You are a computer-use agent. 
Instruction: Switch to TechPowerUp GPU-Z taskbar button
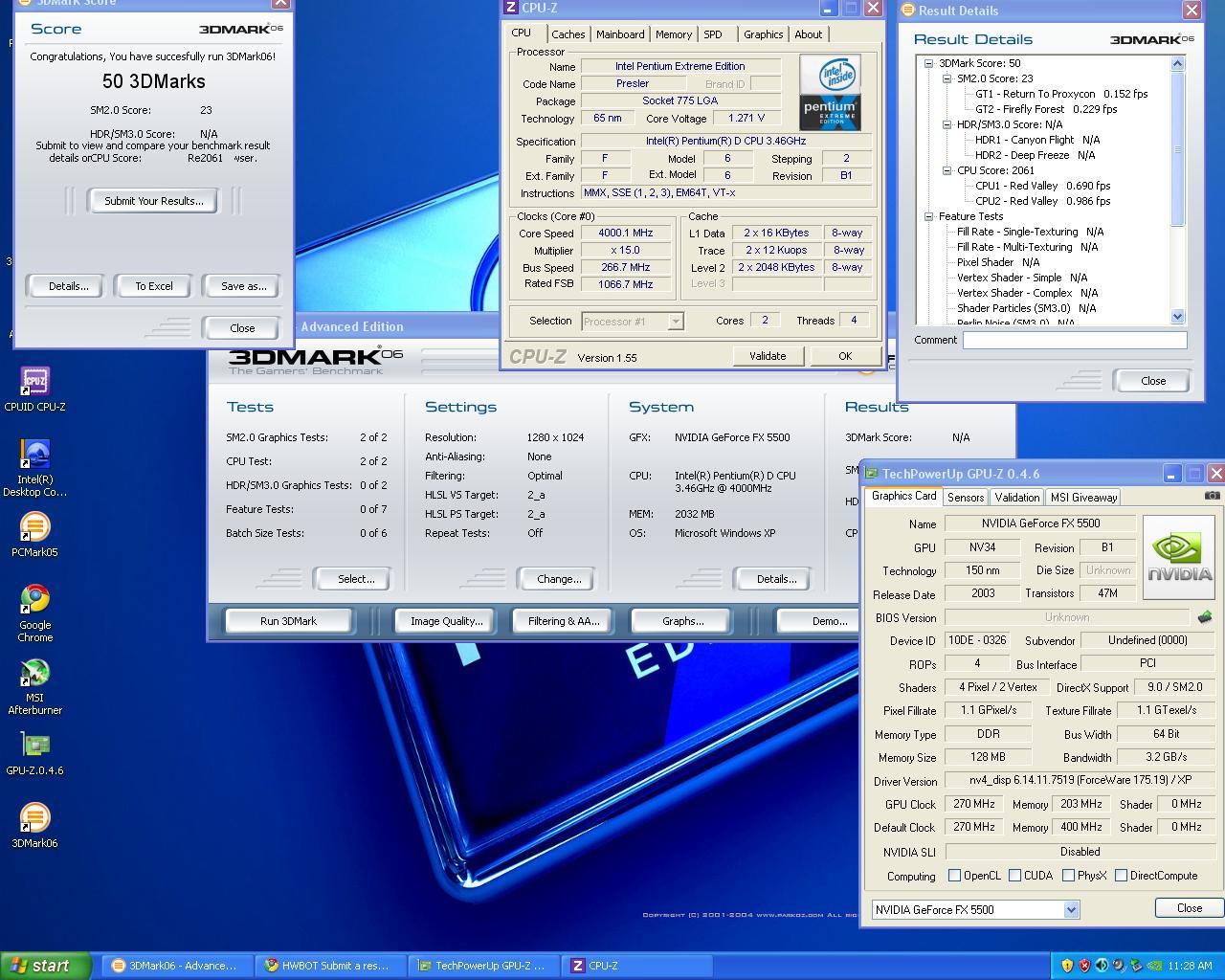(x=482, y=966)
